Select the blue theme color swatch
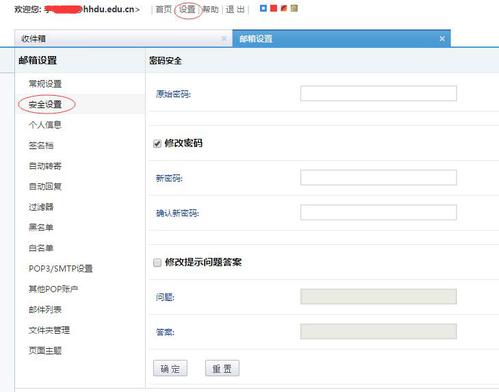 click(263, 8)
